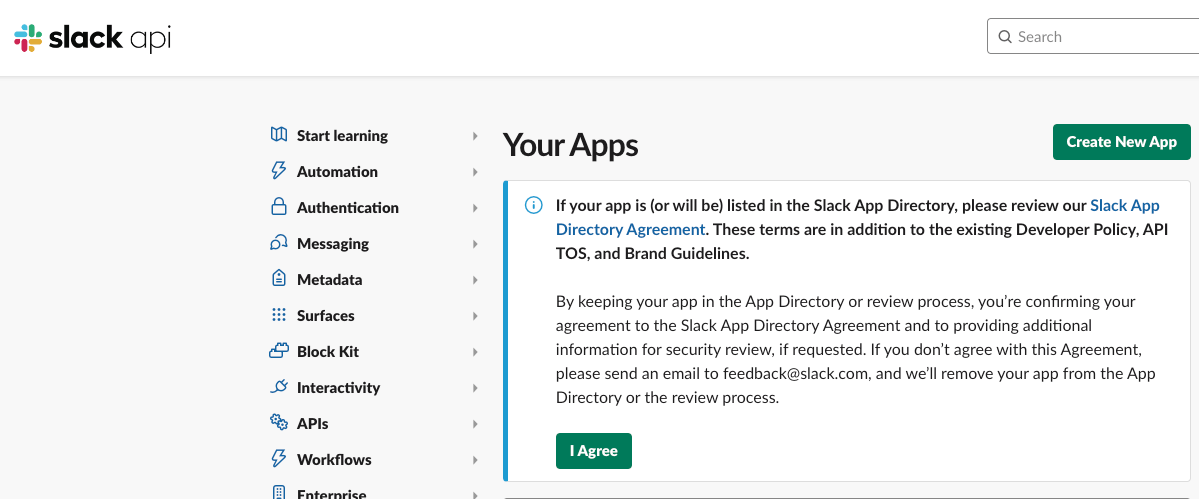Click the Messaging chat bubble icon
The height and width of the screenshot is (499, 1199).
point(279,243)
